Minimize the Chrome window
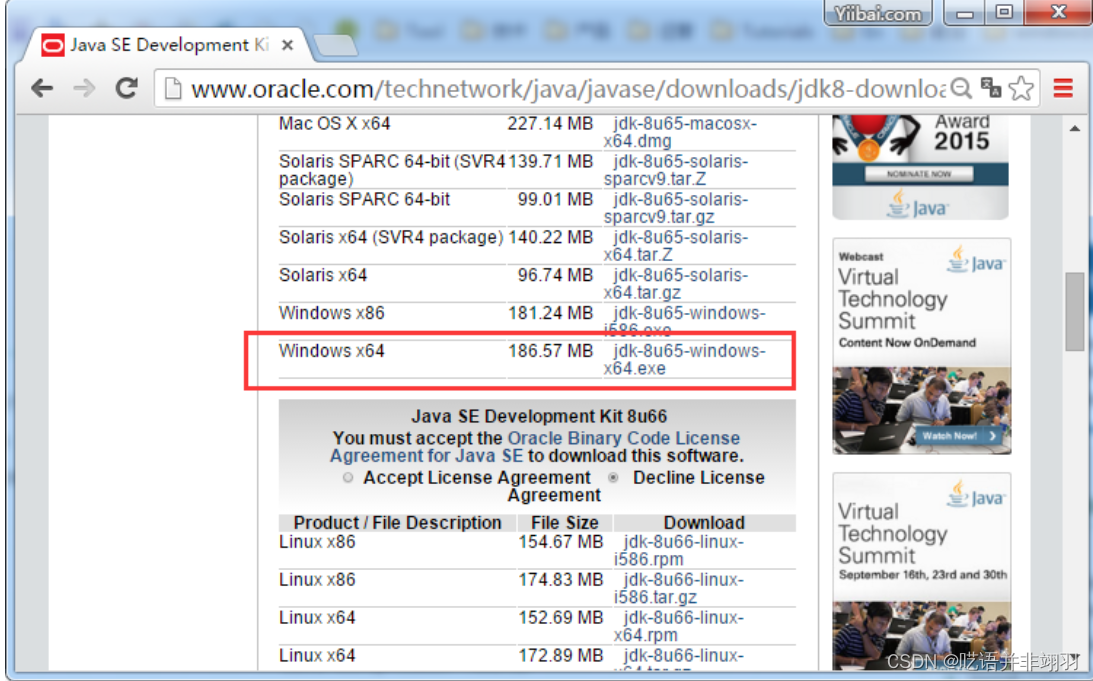Screen dimensions: 1093x681 (x=965, y=13)
